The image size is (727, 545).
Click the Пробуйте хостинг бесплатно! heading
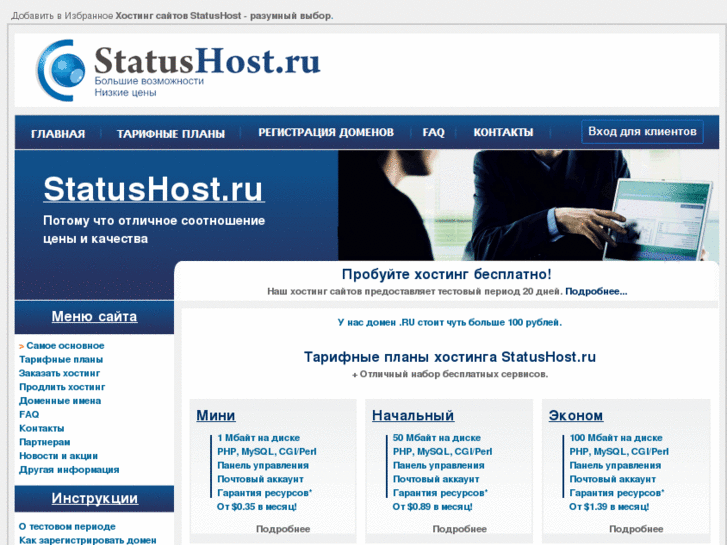446,275
